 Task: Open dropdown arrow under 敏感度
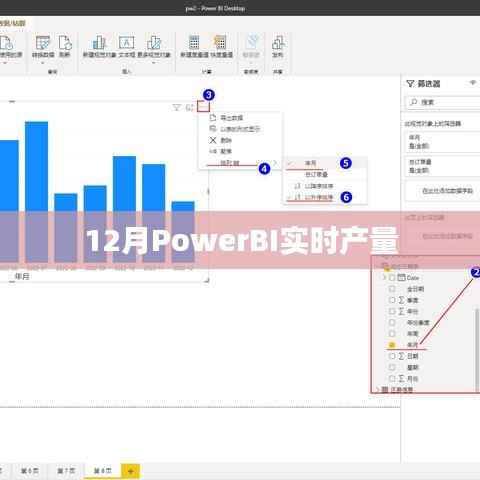pos(251,63)
